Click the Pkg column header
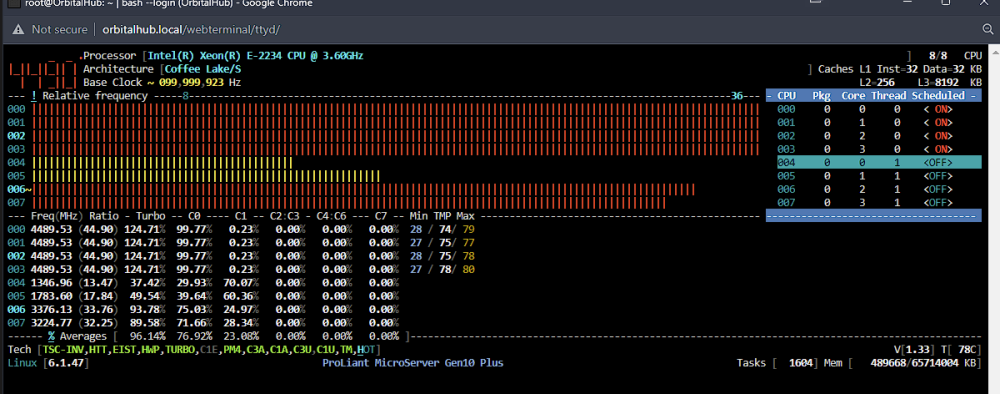This screenshot has height=394, width=1000. point(821,96)
